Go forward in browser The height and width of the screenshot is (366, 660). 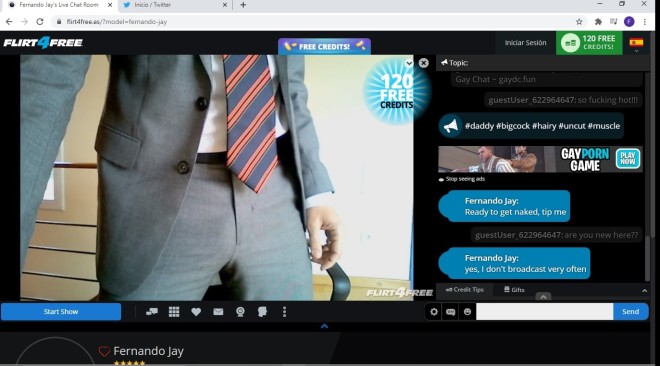24,21
